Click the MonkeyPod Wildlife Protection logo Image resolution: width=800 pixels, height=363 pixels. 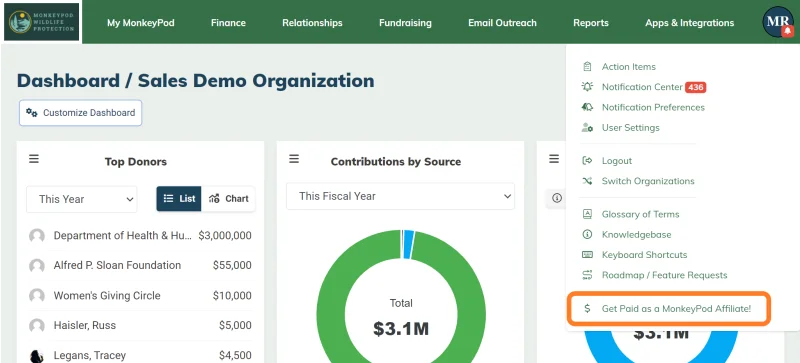[41, 22]
